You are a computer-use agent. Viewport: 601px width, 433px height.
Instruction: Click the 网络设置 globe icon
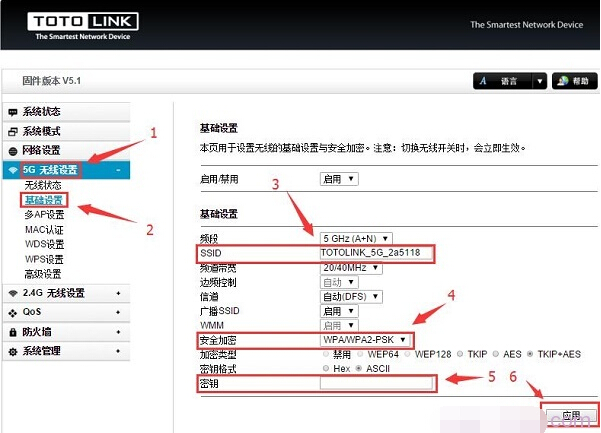click(x=13, y=150)
